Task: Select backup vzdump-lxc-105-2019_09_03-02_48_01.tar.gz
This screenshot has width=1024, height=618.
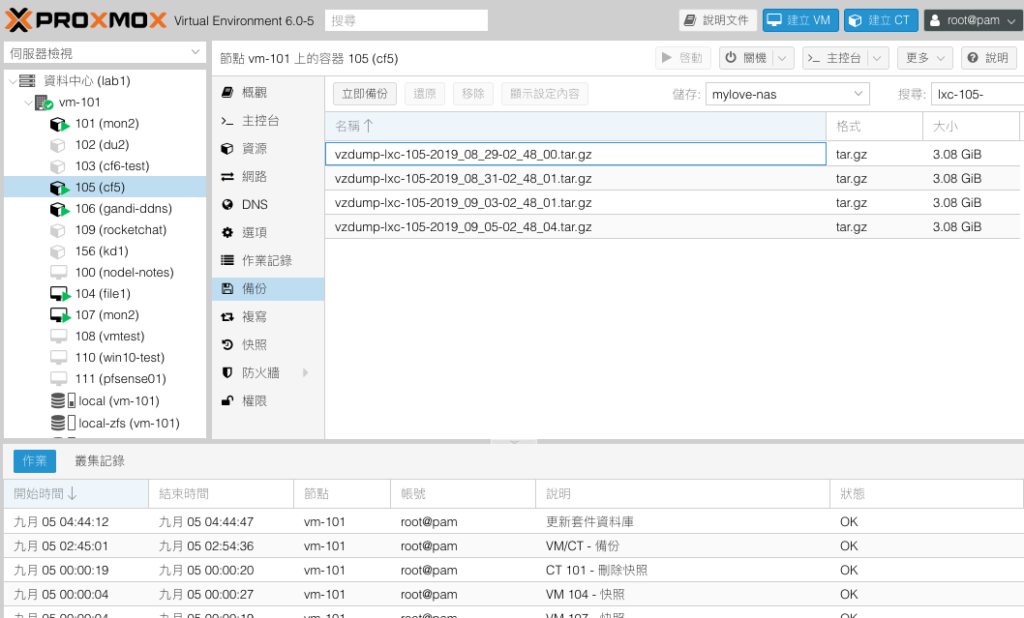Action: (674, 203)
